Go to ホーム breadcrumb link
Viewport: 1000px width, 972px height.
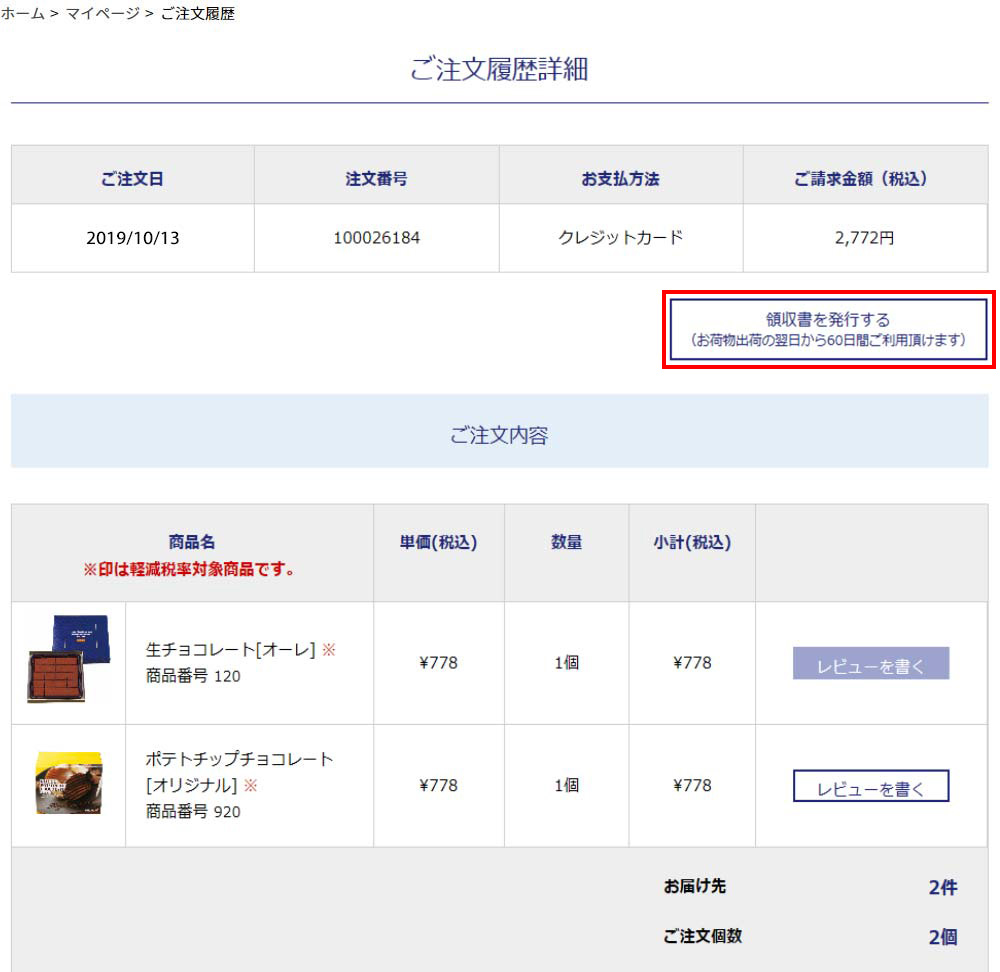pyautogui.click(x=22, y=13)
